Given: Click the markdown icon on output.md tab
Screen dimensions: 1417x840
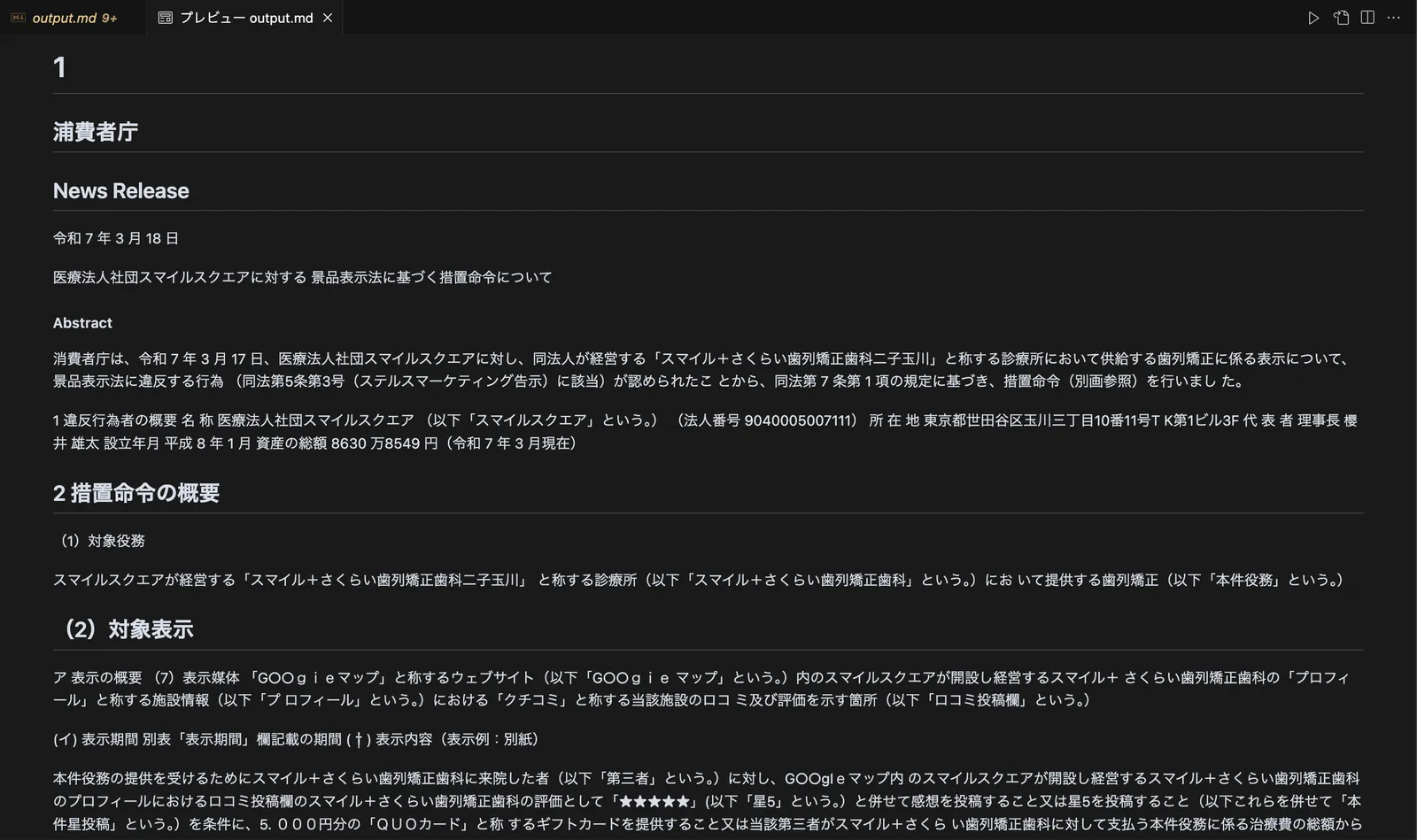Looking at the screenshot, I should click(18, 18).
